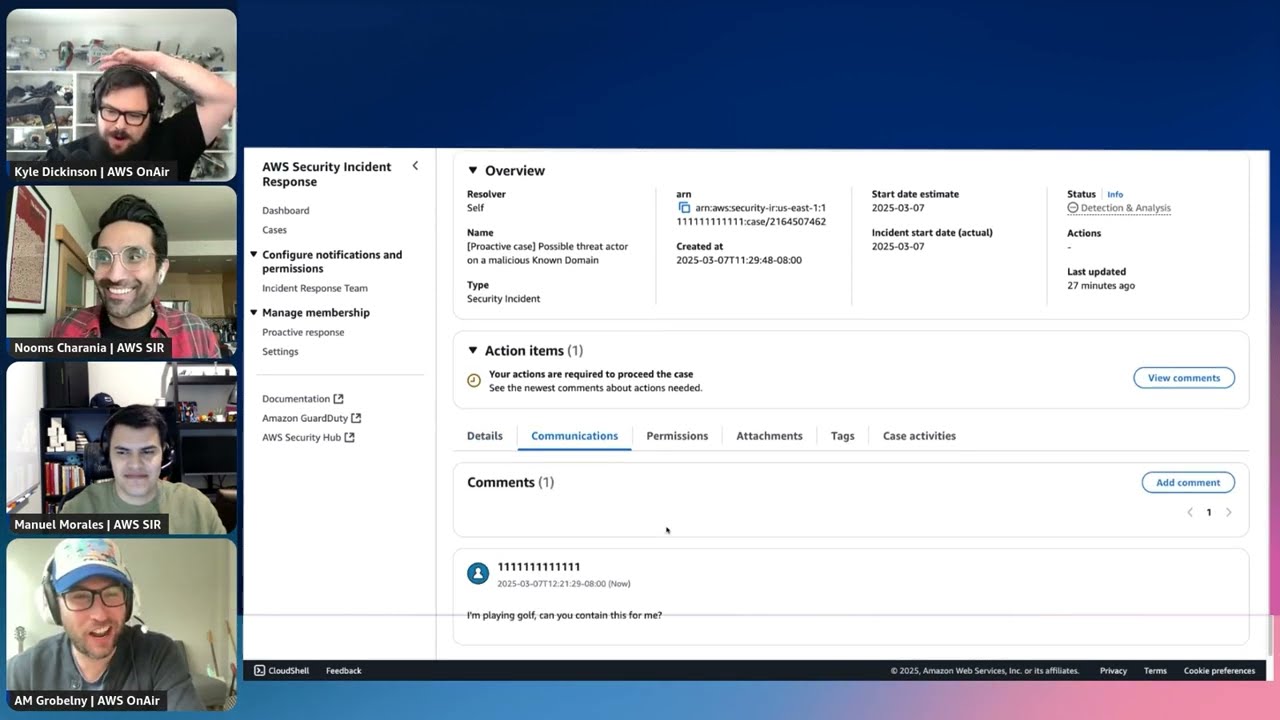Collapse Configure notifications and permissions group
Viewport: 1280px width, 720px height.
[254, 255]
